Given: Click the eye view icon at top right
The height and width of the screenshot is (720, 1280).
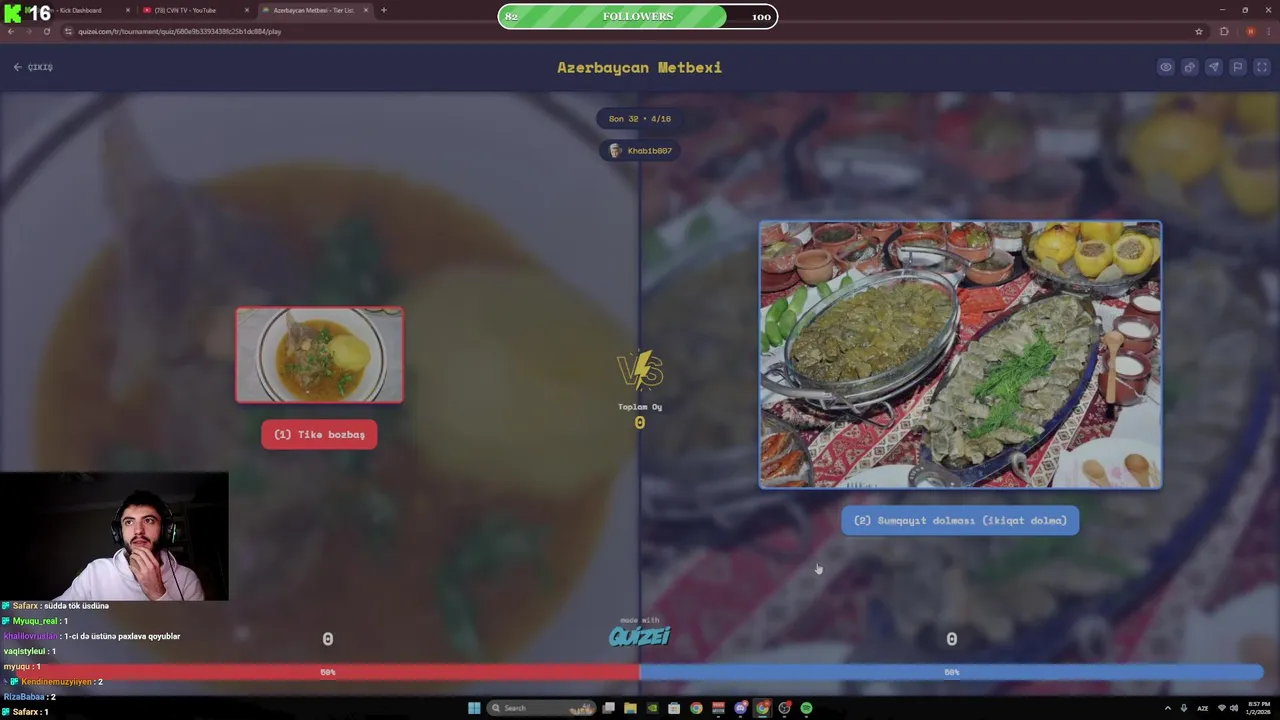Looking at the screenshot, I should coord(1166,67).
